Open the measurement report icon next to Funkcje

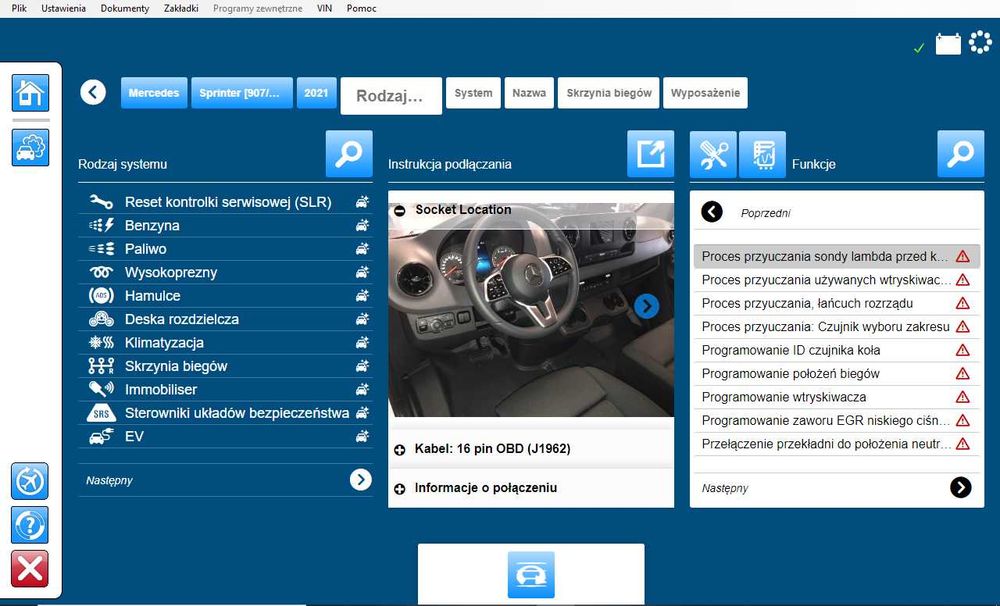click(762, 154)
